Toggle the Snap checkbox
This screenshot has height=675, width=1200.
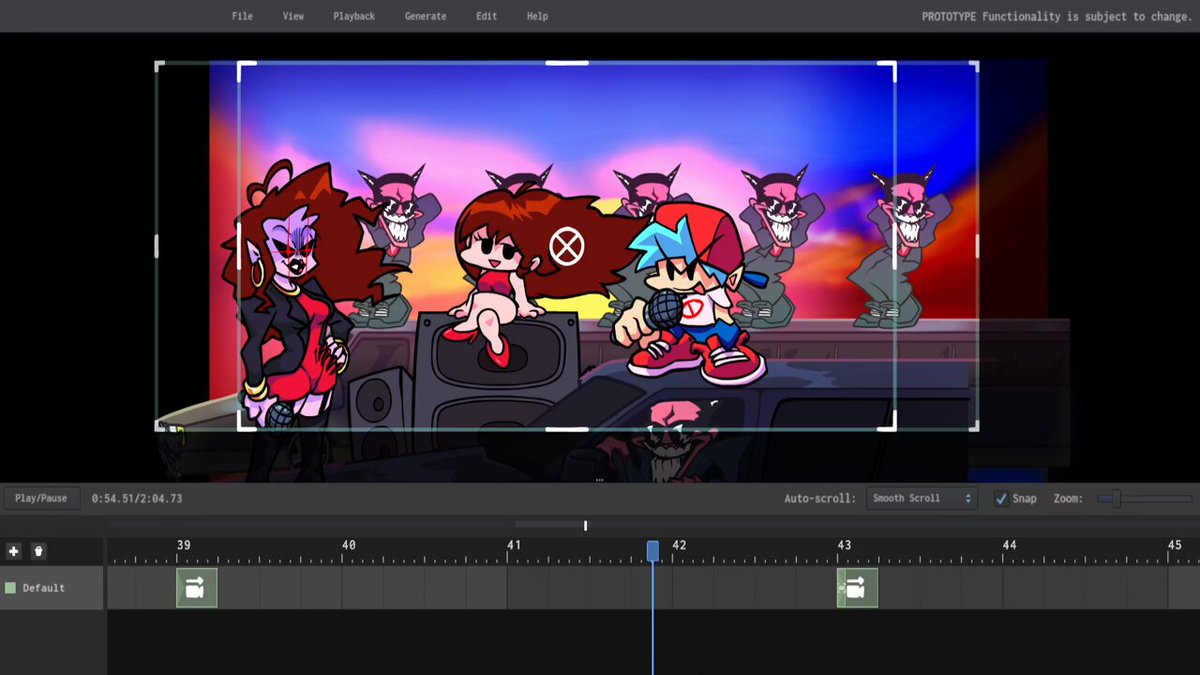tap(1001, 498)
